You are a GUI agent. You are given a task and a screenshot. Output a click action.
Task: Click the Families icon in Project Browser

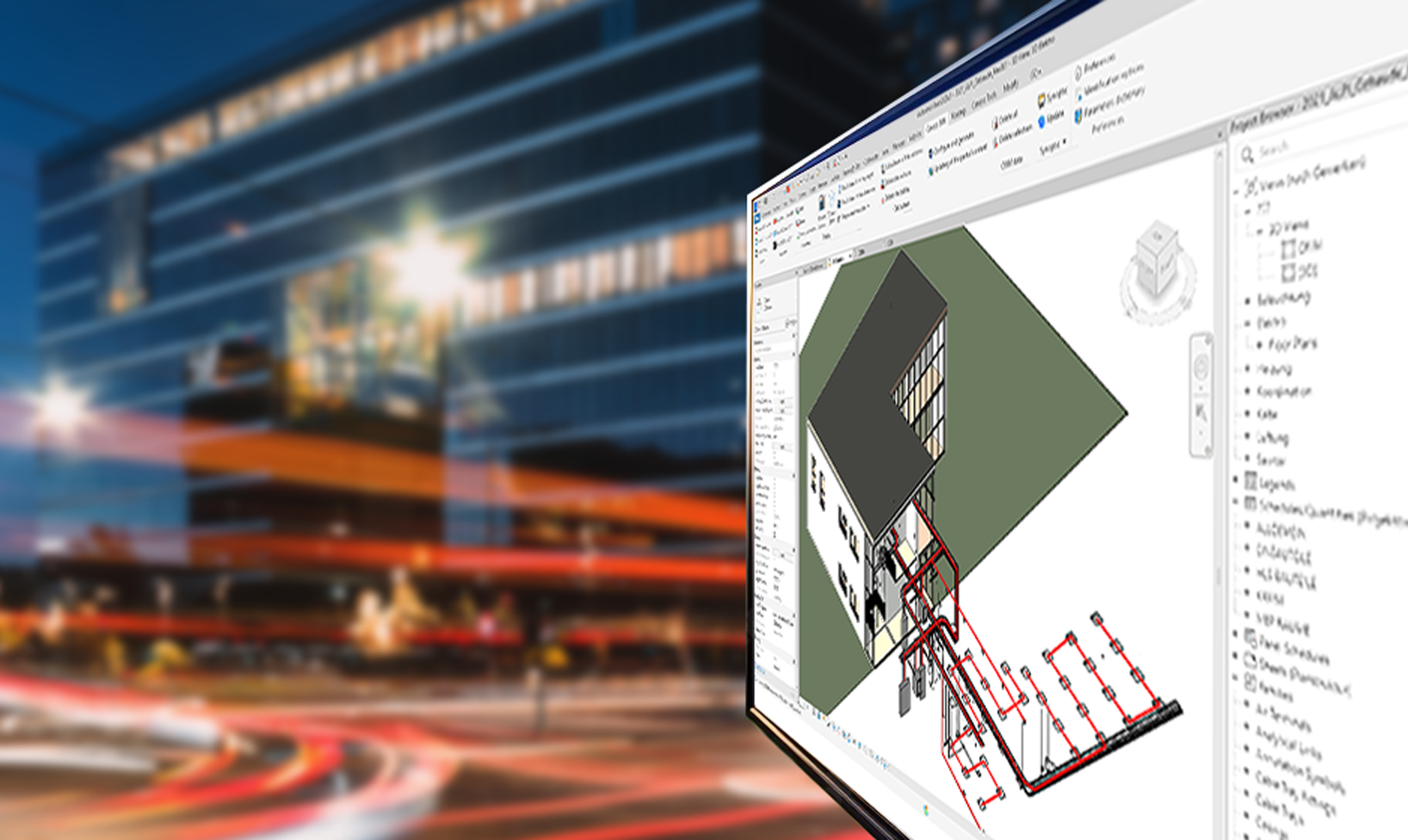pos(1251,682)
